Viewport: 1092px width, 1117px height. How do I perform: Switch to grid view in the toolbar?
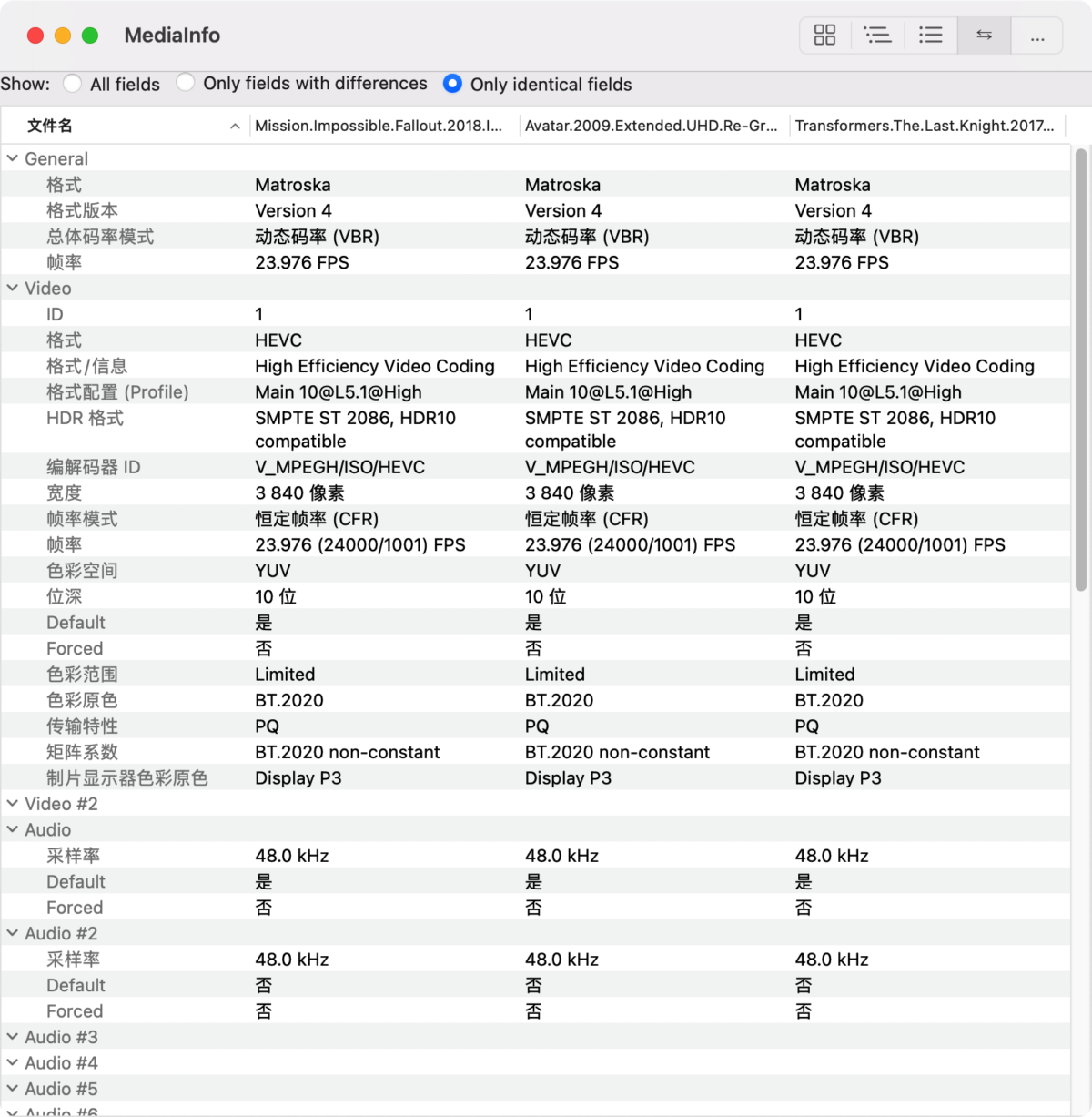824,35
